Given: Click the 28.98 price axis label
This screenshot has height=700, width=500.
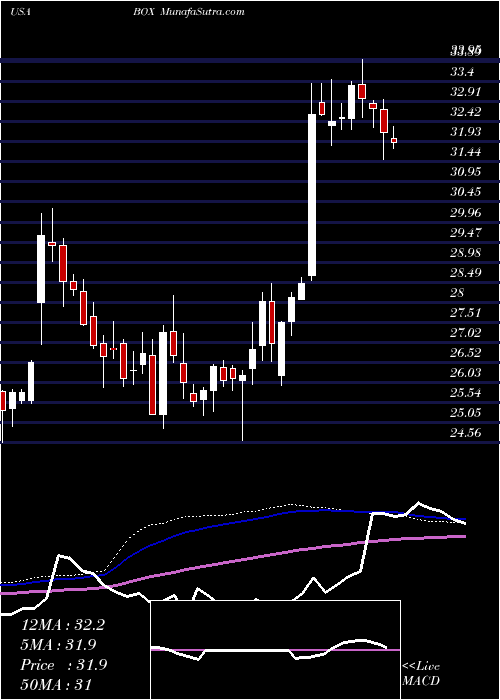Looking at the screenshot, I should pos(466,253).
